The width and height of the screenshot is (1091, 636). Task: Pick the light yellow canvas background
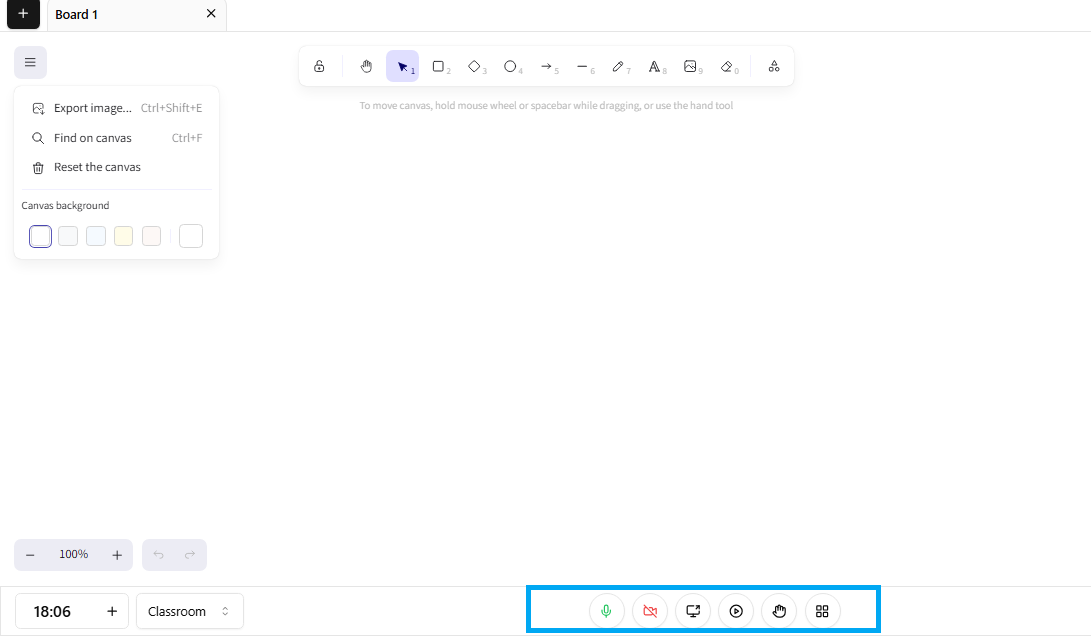point(124,236)
